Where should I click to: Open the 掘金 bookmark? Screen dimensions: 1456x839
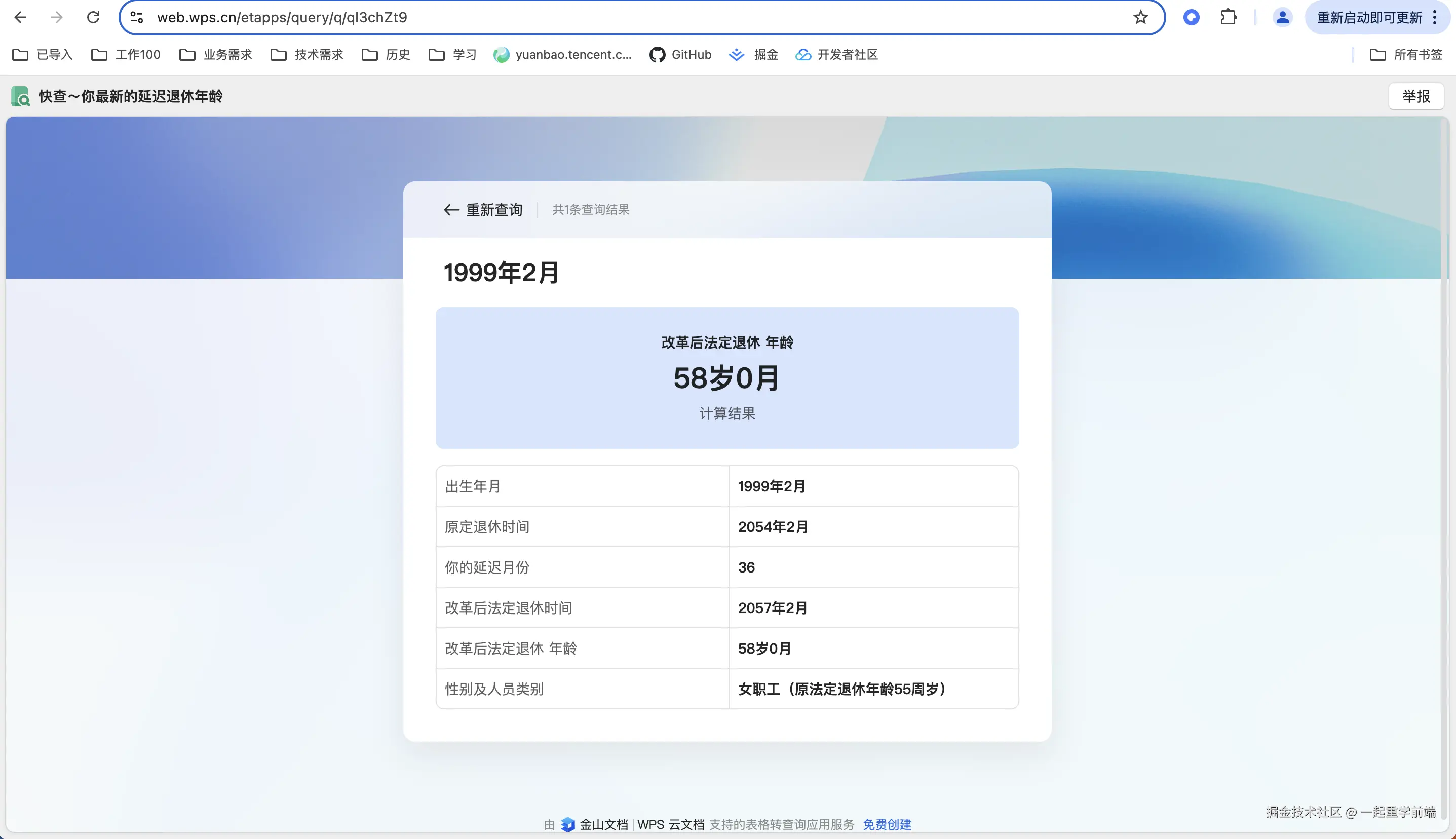pos(754,55)
